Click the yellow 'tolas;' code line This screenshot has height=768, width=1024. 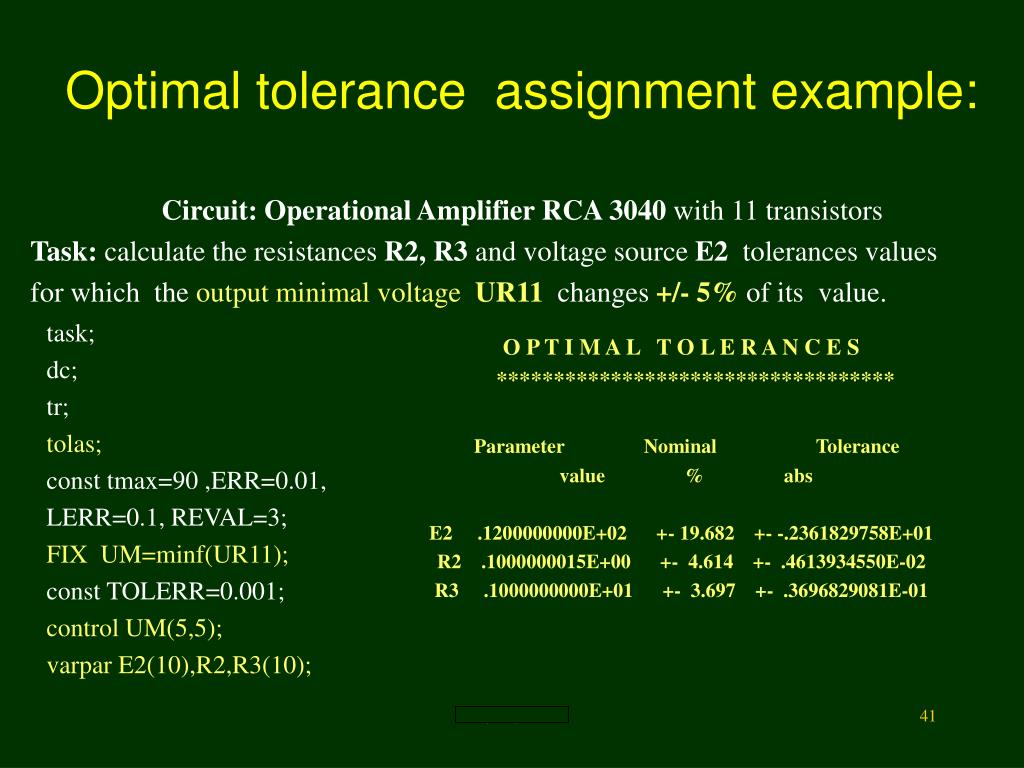tap(74, 444)
